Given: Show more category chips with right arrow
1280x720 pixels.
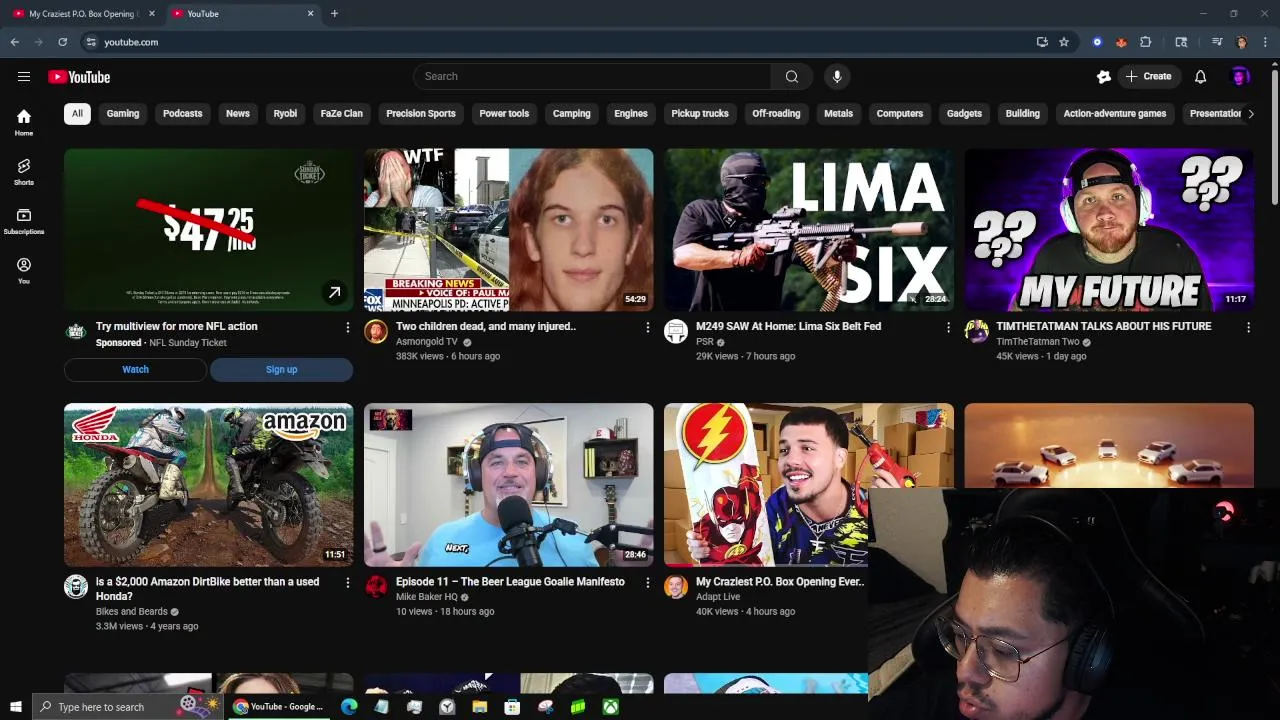Looking at the screenshot, I should [1250, 114].
